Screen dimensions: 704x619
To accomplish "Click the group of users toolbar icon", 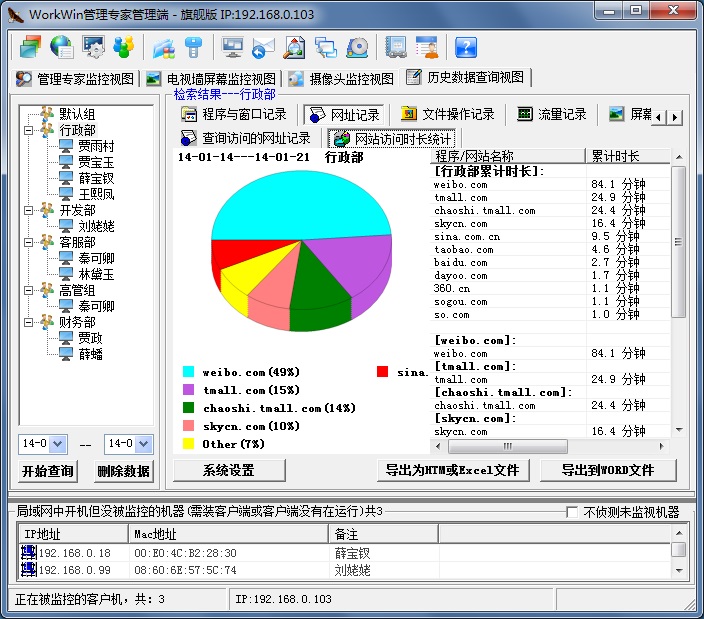I will click(124, 47).
